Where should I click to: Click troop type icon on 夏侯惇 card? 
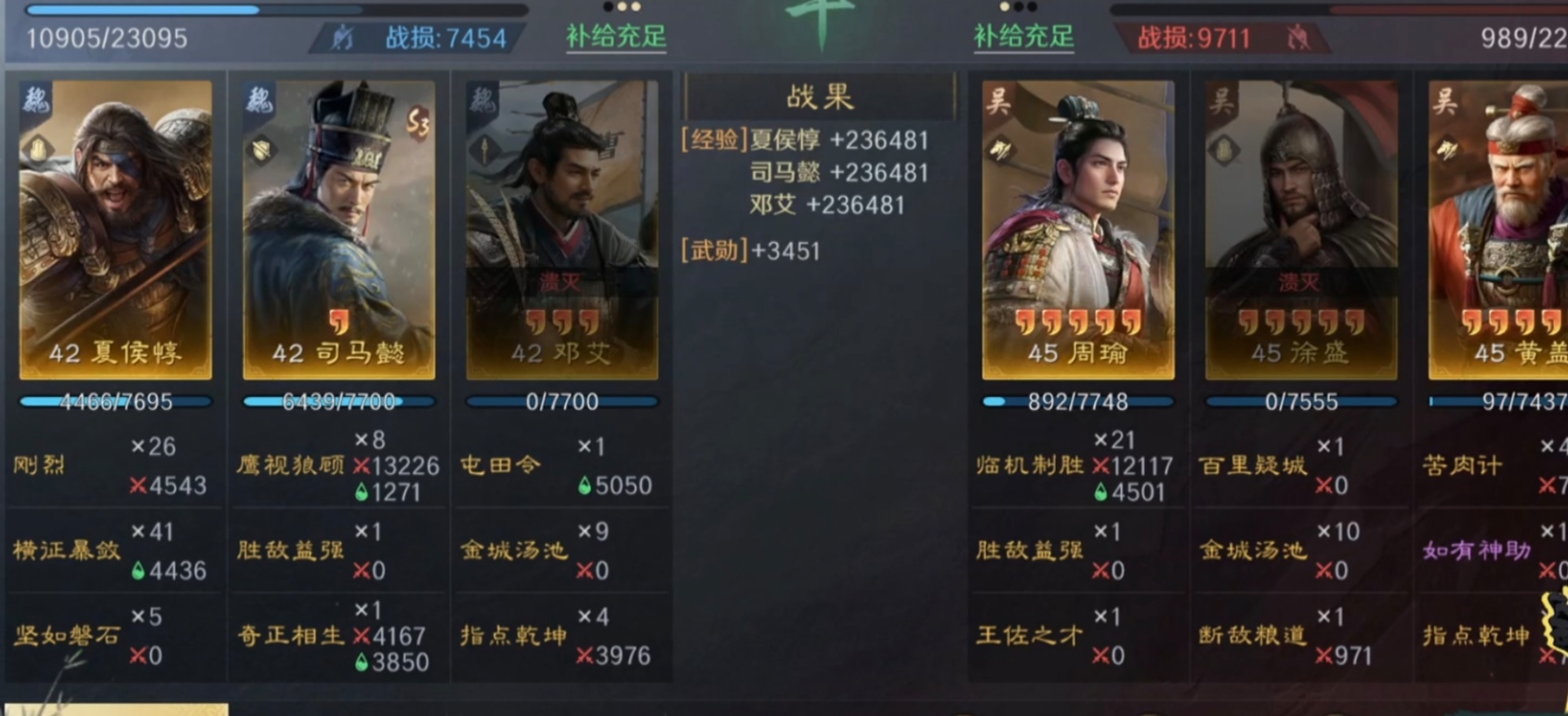pos(38,149)
